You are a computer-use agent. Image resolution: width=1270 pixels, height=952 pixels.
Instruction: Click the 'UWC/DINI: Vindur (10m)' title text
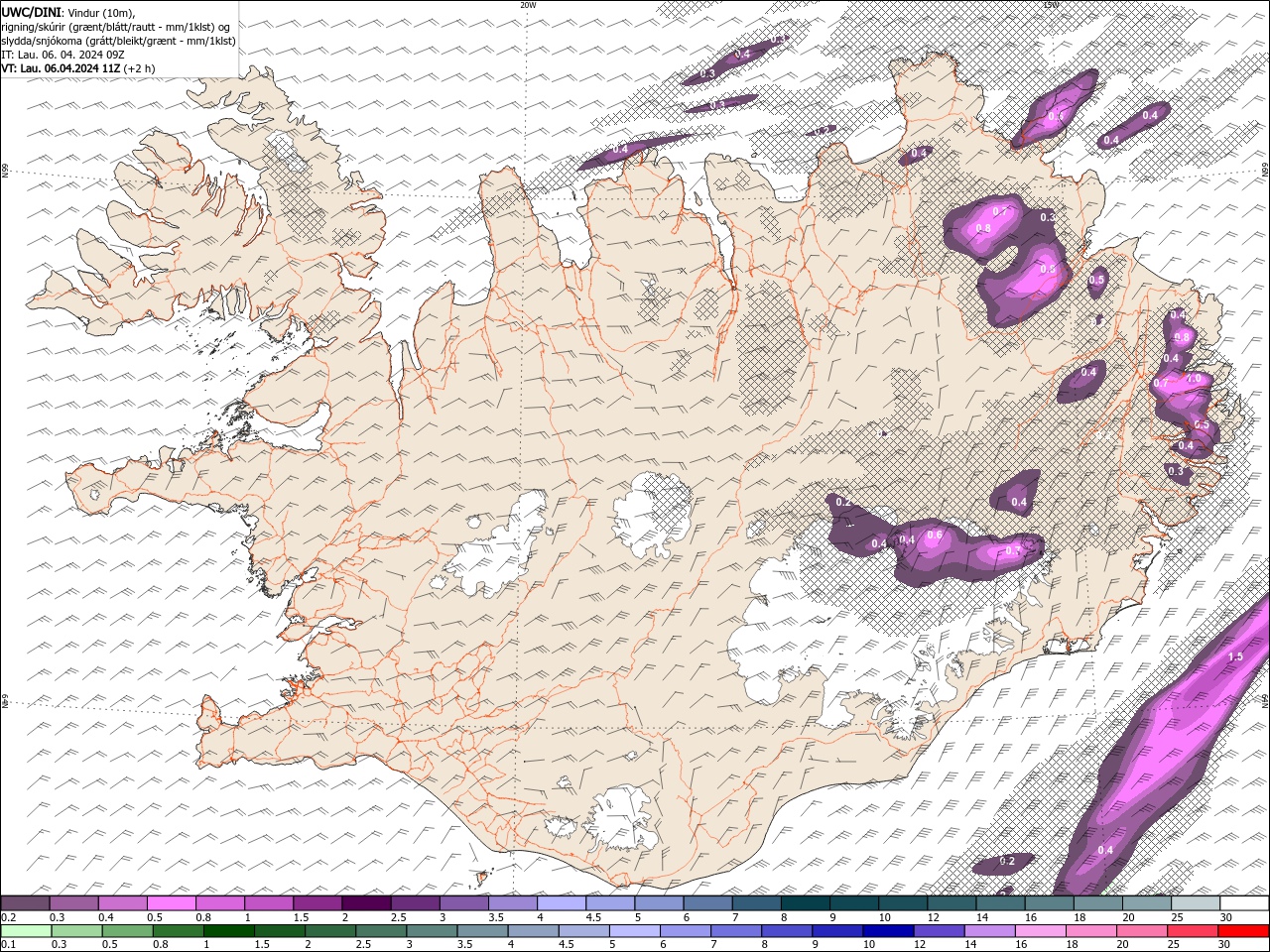click(x=68, y=12)
